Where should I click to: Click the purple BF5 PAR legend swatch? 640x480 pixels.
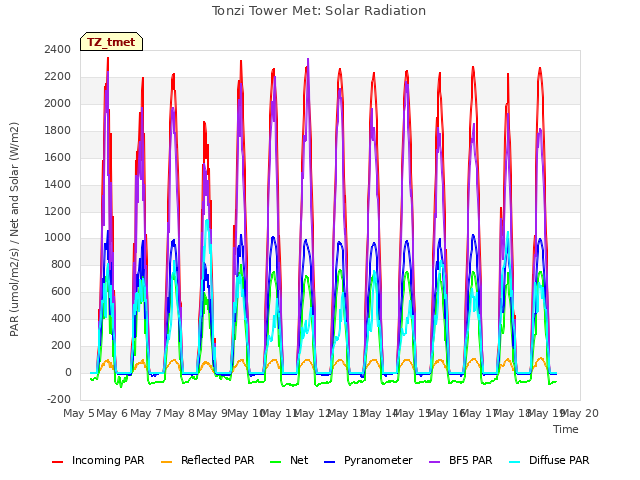pos(435,462)
